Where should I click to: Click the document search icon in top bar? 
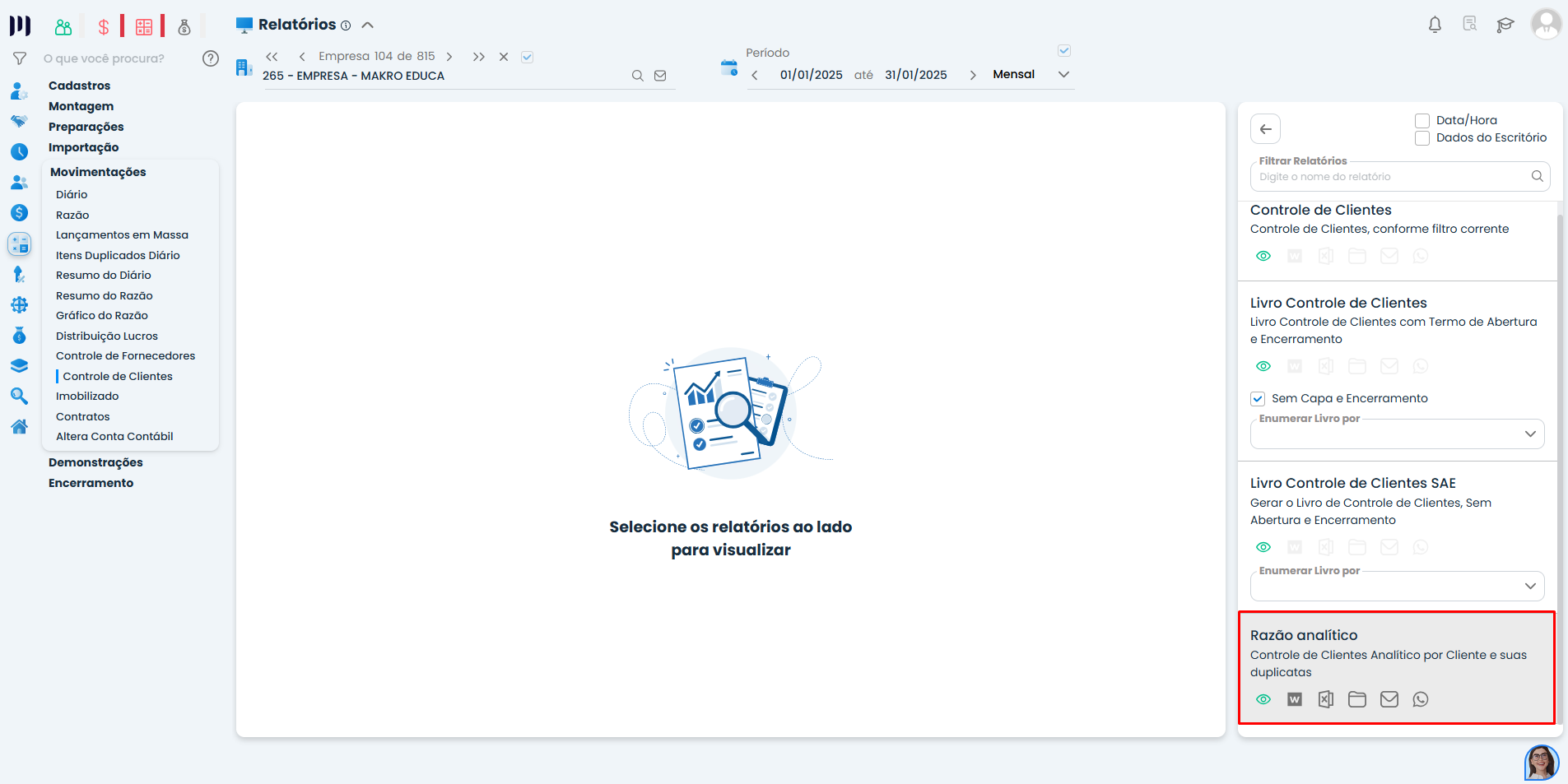pos(1470,24)
